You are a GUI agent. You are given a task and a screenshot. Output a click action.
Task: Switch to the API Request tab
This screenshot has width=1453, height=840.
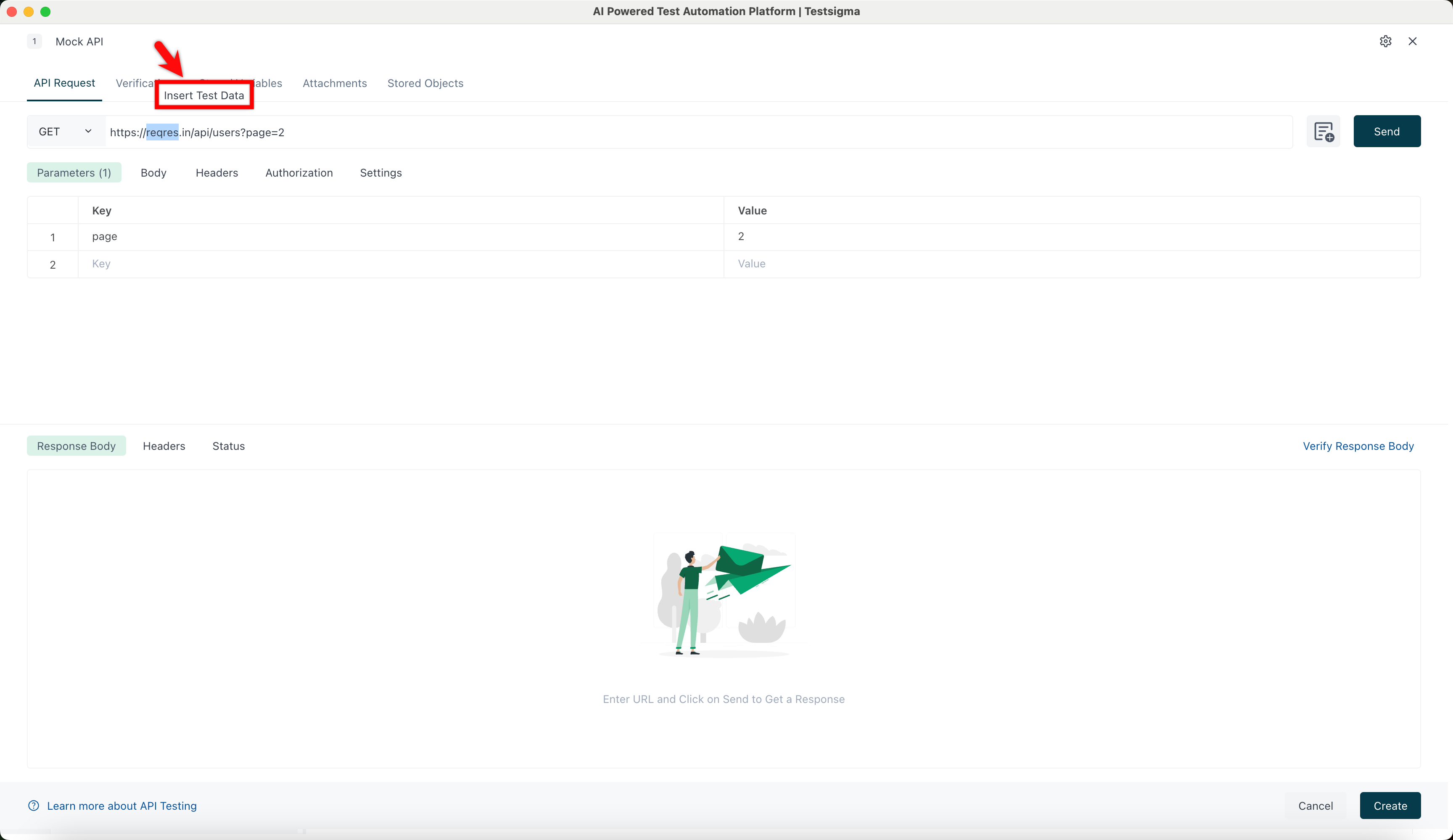tap(65, 83)
